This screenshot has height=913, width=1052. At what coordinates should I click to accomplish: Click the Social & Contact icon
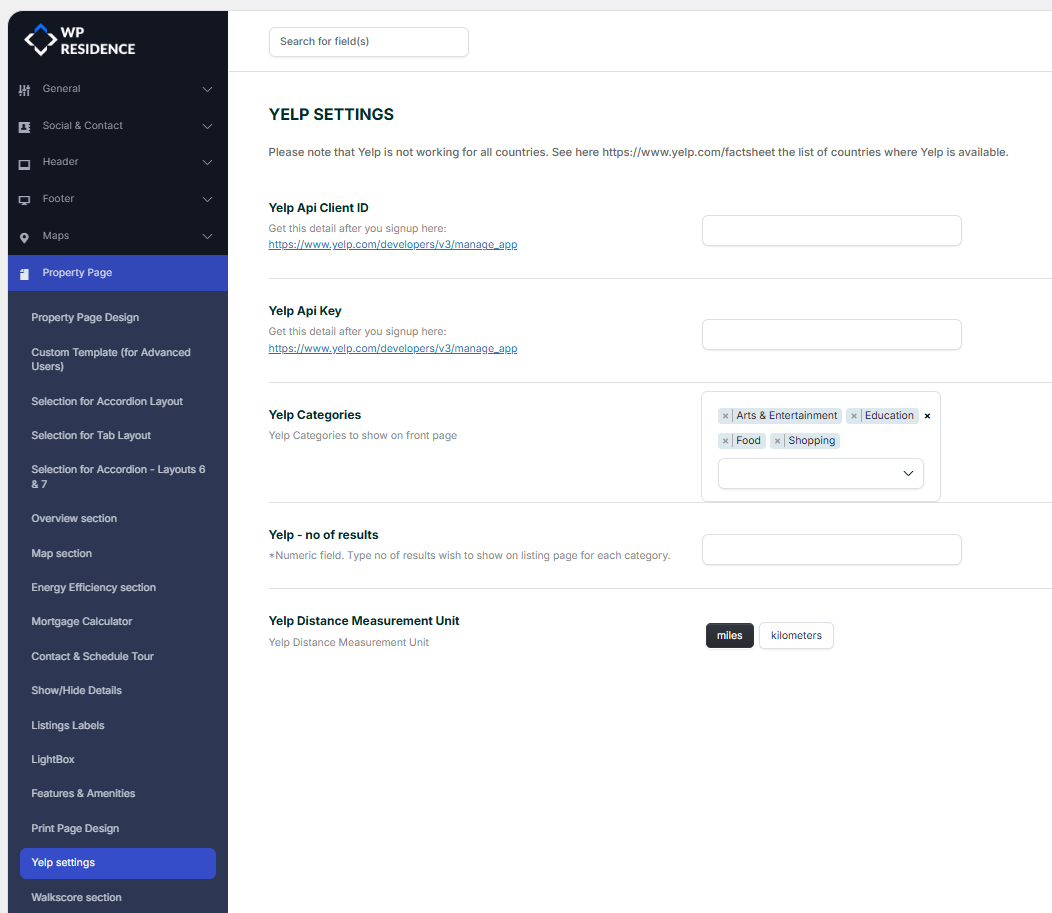click(x=24, y=127)
